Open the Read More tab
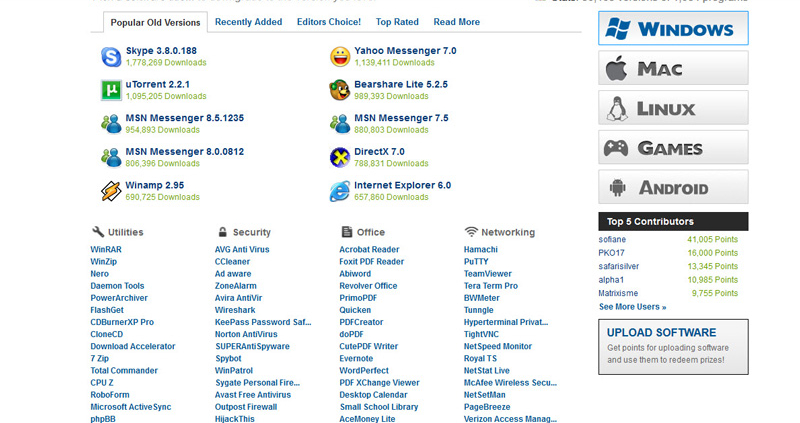800x423 pixels. click(x=457, y=22)
